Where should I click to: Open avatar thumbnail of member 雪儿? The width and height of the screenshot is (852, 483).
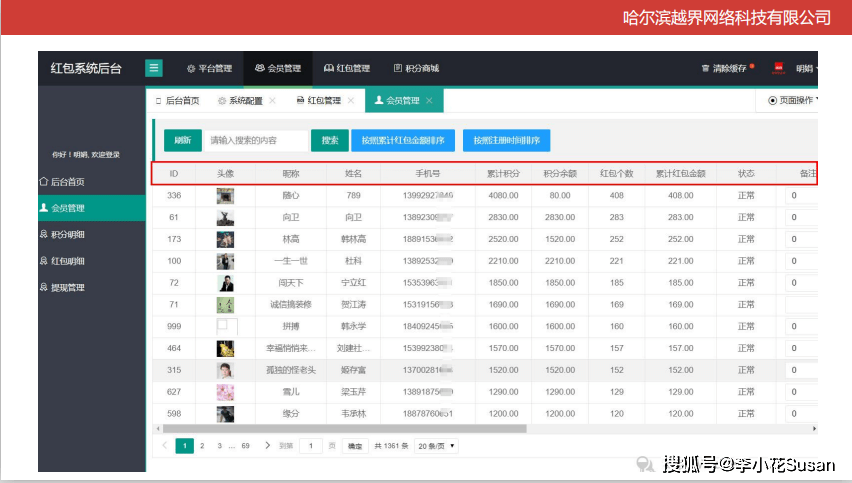pyautogui.click(x=225, y=392)
